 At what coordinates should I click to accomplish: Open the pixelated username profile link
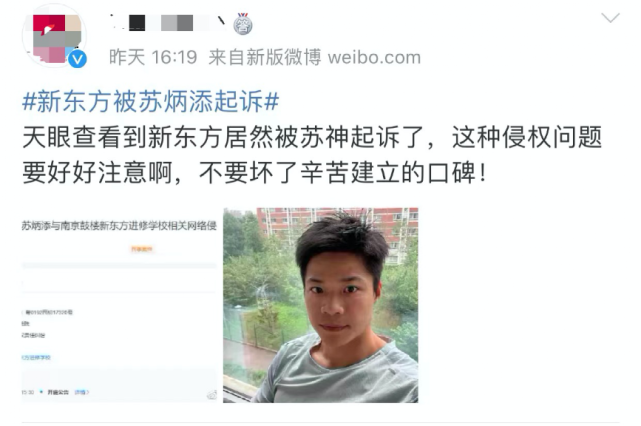[168, 23]
